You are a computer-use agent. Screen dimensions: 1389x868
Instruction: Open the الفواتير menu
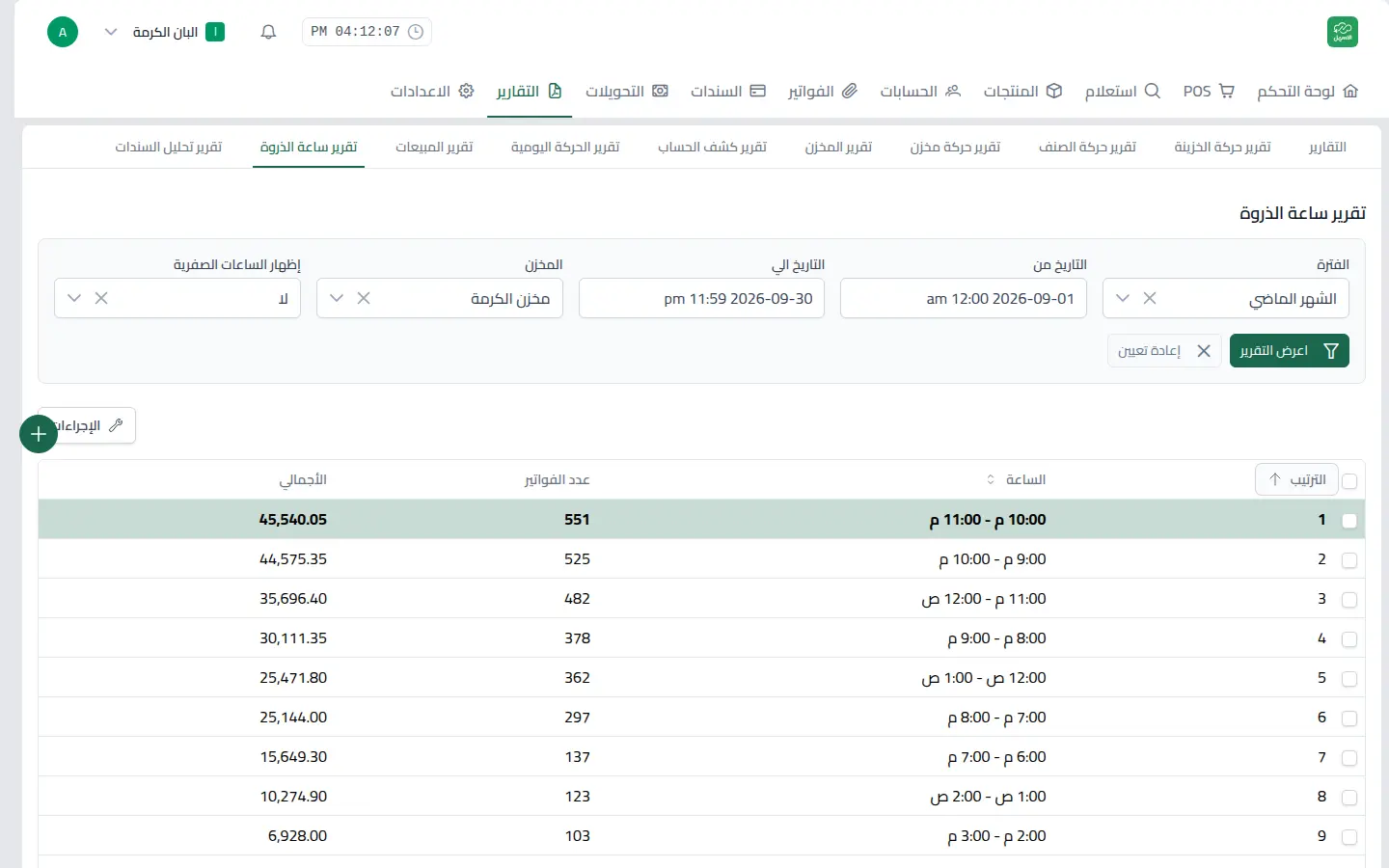point(822,91)
